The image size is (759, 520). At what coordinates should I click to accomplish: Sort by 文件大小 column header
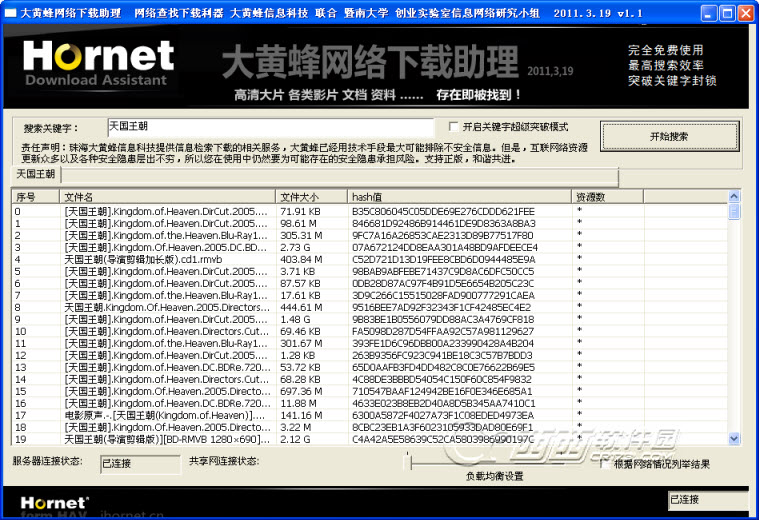pyautogui.click(x=311, y=197)
